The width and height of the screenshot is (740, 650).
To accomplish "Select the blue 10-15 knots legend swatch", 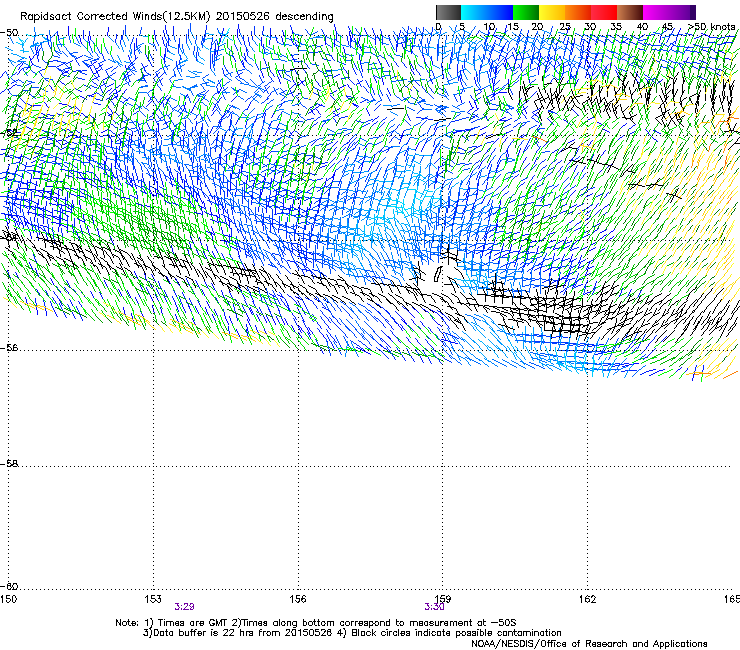I will coord(500,12).
